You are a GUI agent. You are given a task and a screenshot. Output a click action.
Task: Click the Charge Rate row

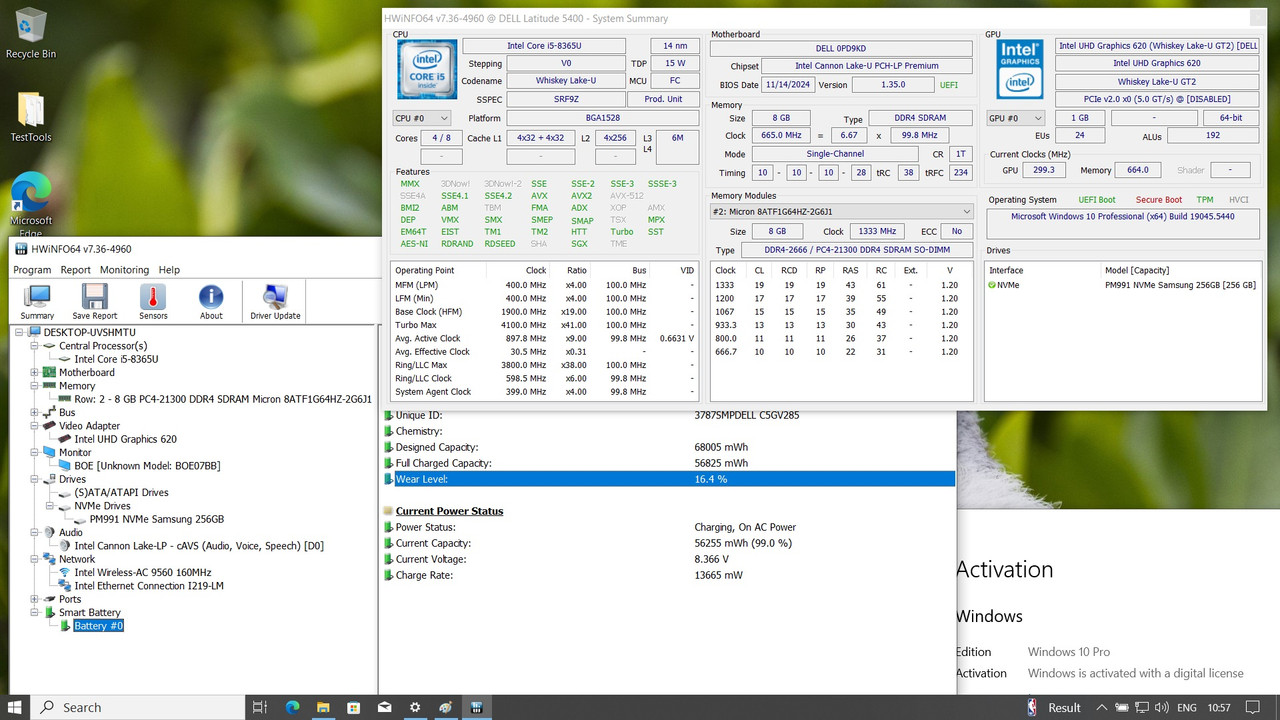point(668,575)
